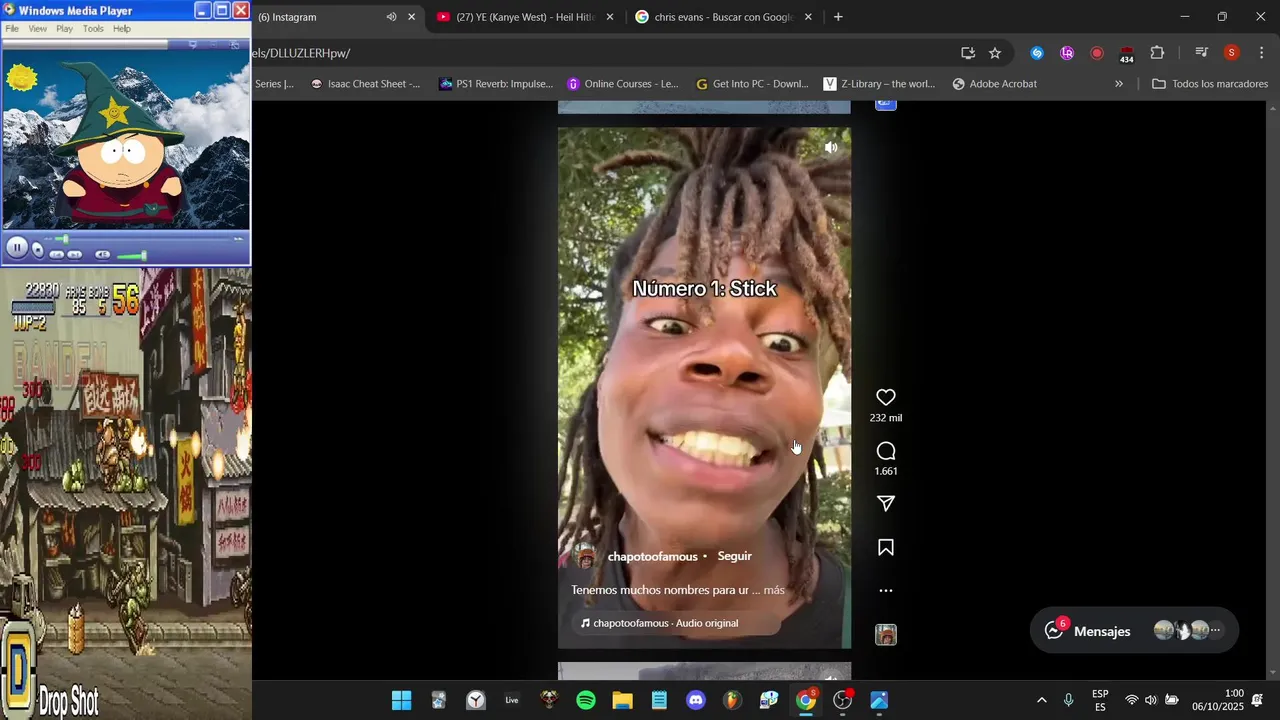Image resolution: width=1280 pixels, height=720 pixels.
Task: Open the Shazam extension icon
Action: pos(1037,53)
